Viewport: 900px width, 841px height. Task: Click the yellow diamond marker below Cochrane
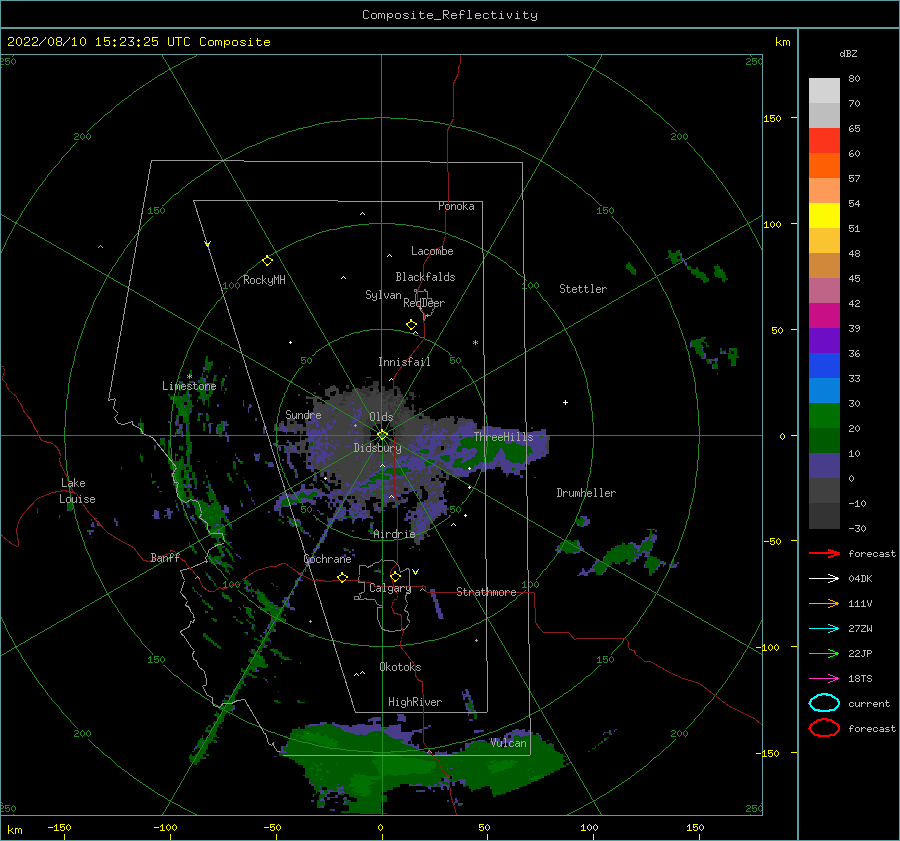pyautogui.click(x=343, y=577)
